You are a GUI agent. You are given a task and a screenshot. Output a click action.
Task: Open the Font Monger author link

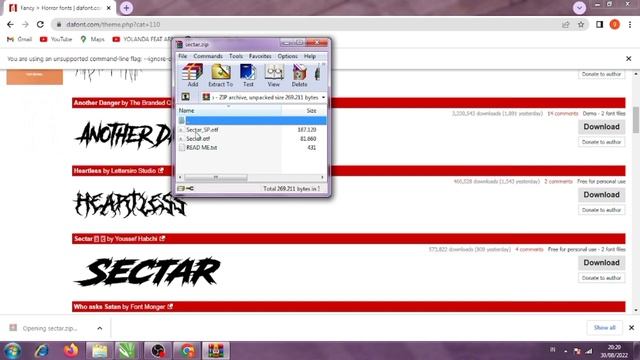pyautogui.click(x=148, y=307)
